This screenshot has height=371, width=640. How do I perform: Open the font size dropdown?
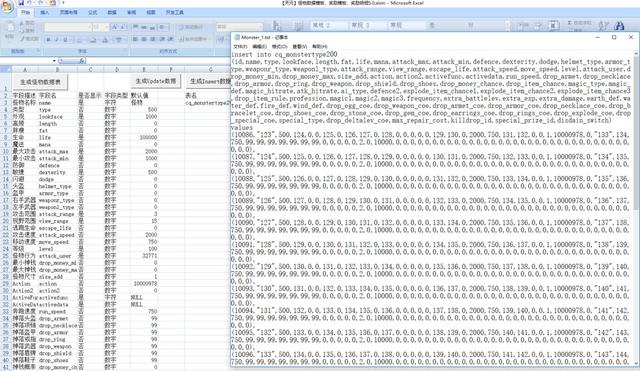106,27
